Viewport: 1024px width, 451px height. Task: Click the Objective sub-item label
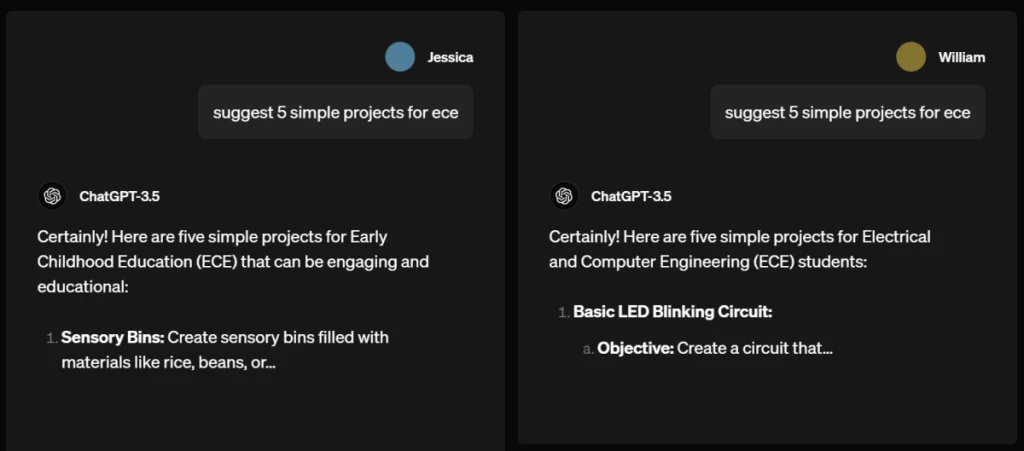(x=635, y=349)
